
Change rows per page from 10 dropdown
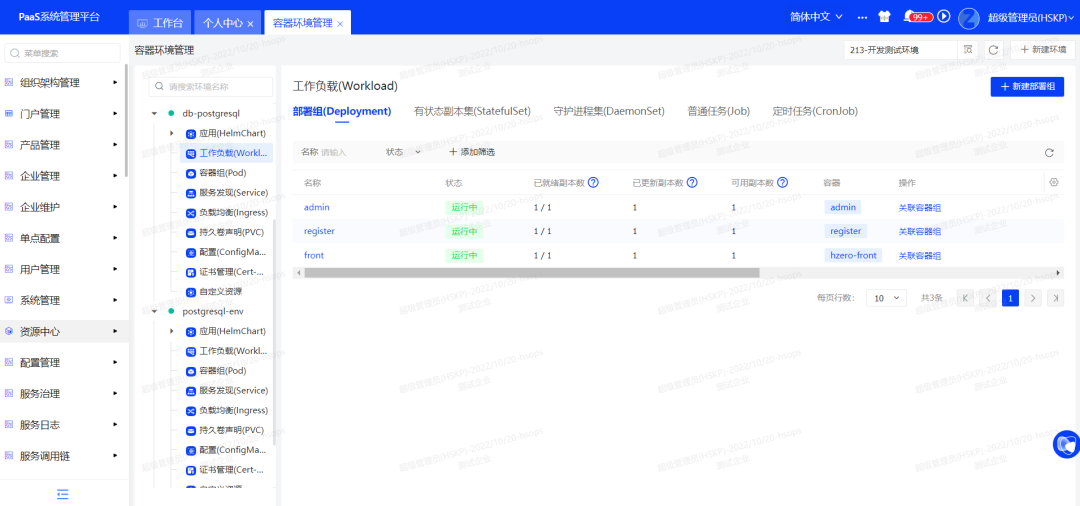point(886,298)
